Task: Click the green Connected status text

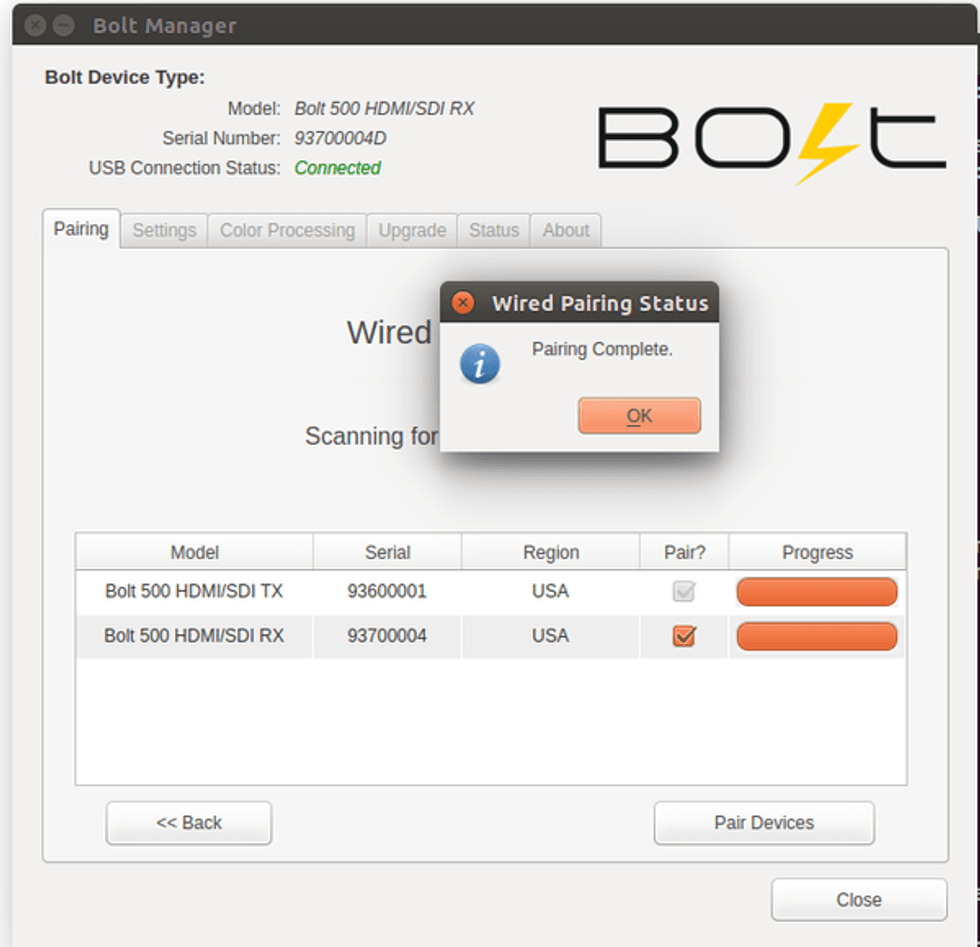Action: [338, 168]
